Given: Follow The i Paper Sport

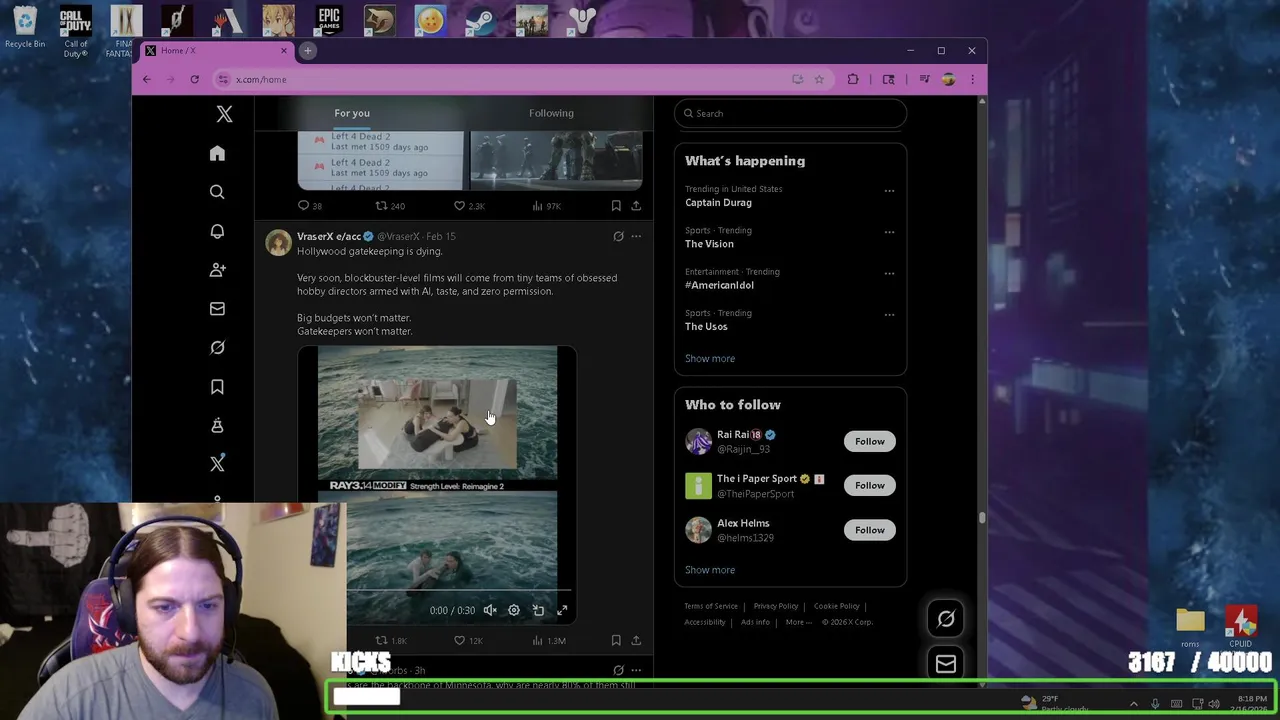Looking at the screenshot, I should pyautogui.click(x=869, y=485).
